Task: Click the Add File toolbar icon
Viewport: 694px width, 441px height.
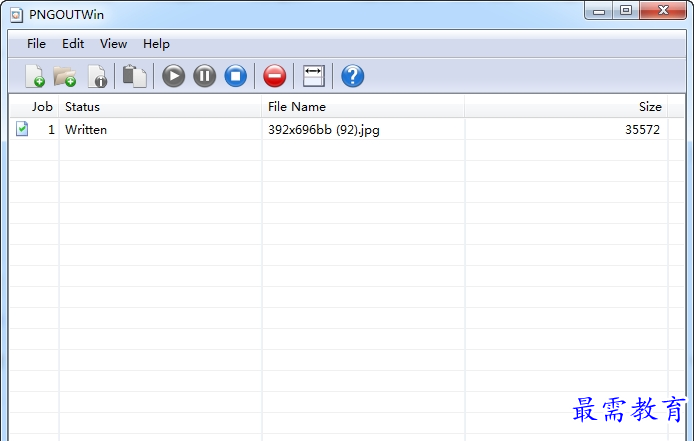Action: [x=35, y=76]
